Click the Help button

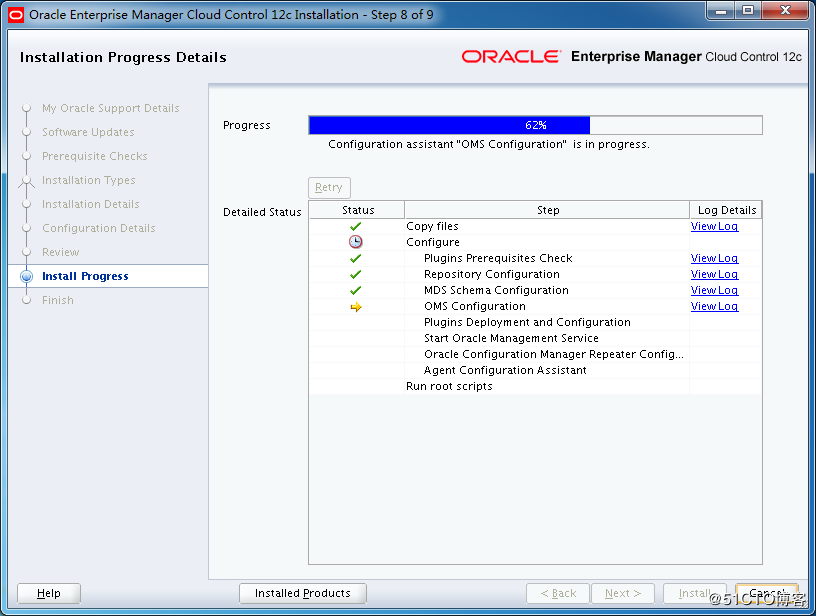point(49,593)
